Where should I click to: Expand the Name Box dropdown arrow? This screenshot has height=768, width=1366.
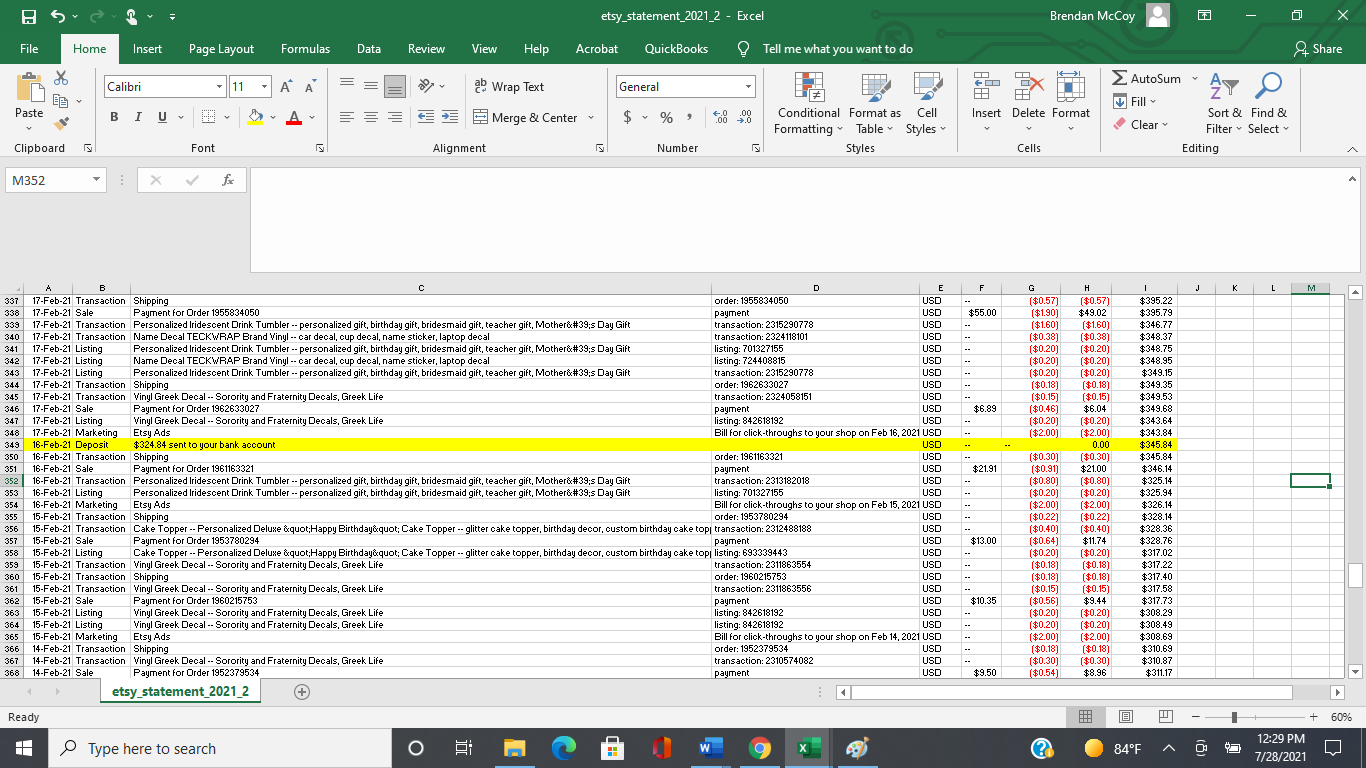click(x=96, y=180)
